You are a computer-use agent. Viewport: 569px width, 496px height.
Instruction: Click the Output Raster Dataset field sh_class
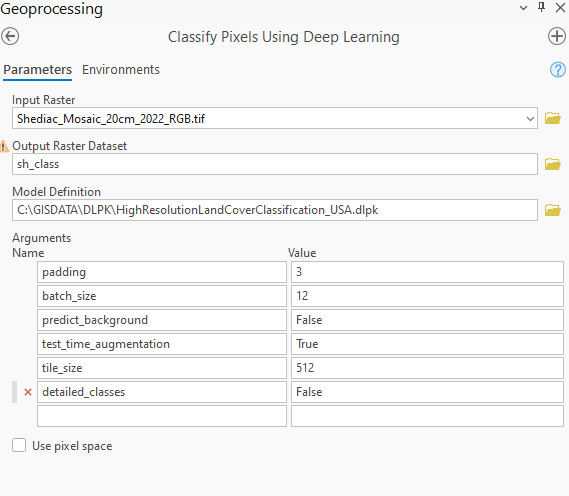pyautogui.click(x=275, y=164)
